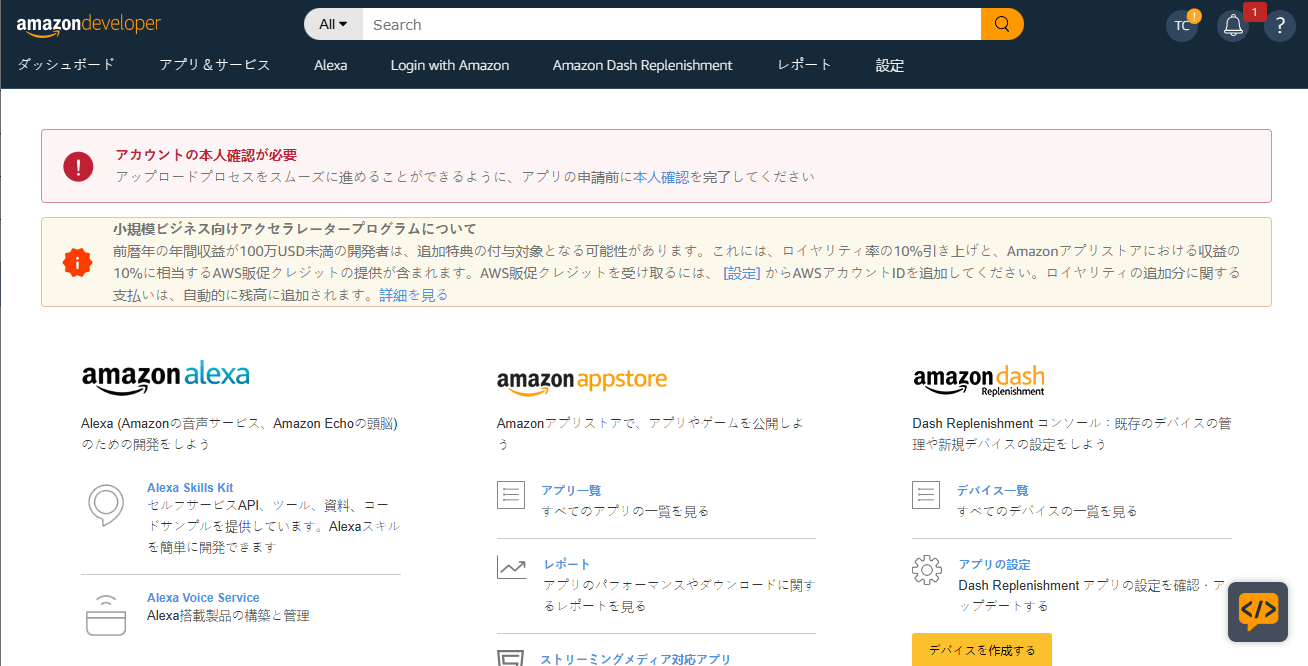The image size is (1308, 666).
Task: Open the レポート link under appstore
Action: tap(567, 564)
